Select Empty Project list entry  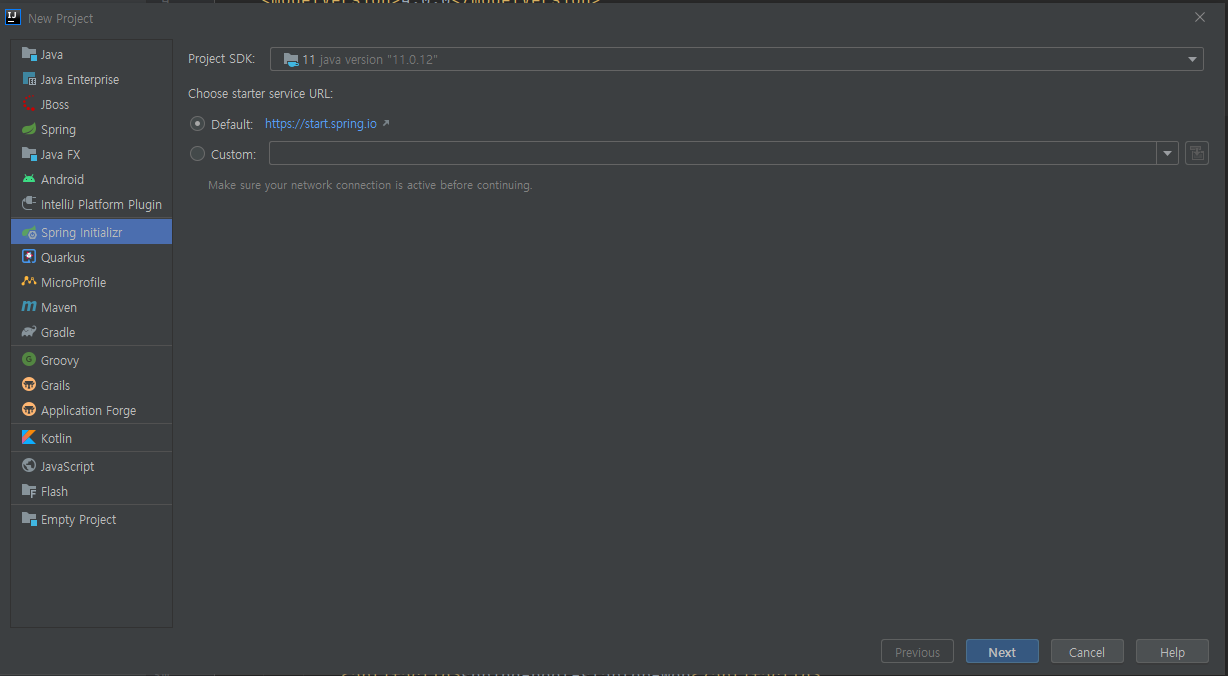point(91,519)
